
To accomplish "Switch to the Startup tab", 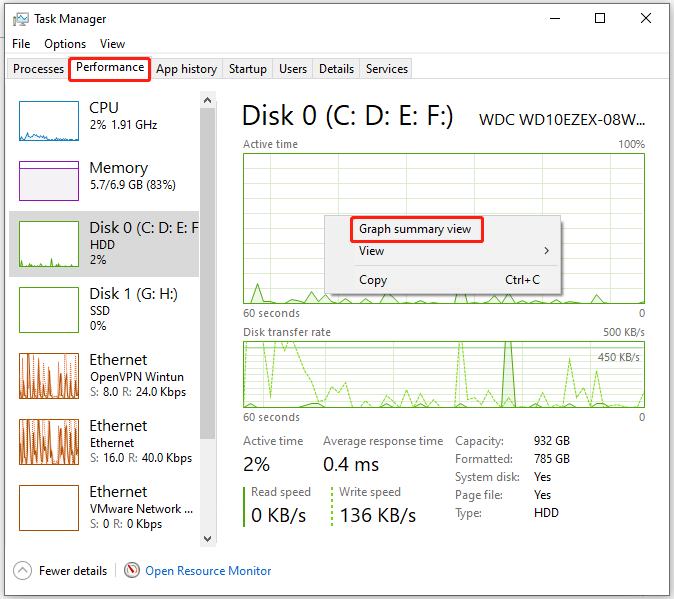I will pos(248,69).
